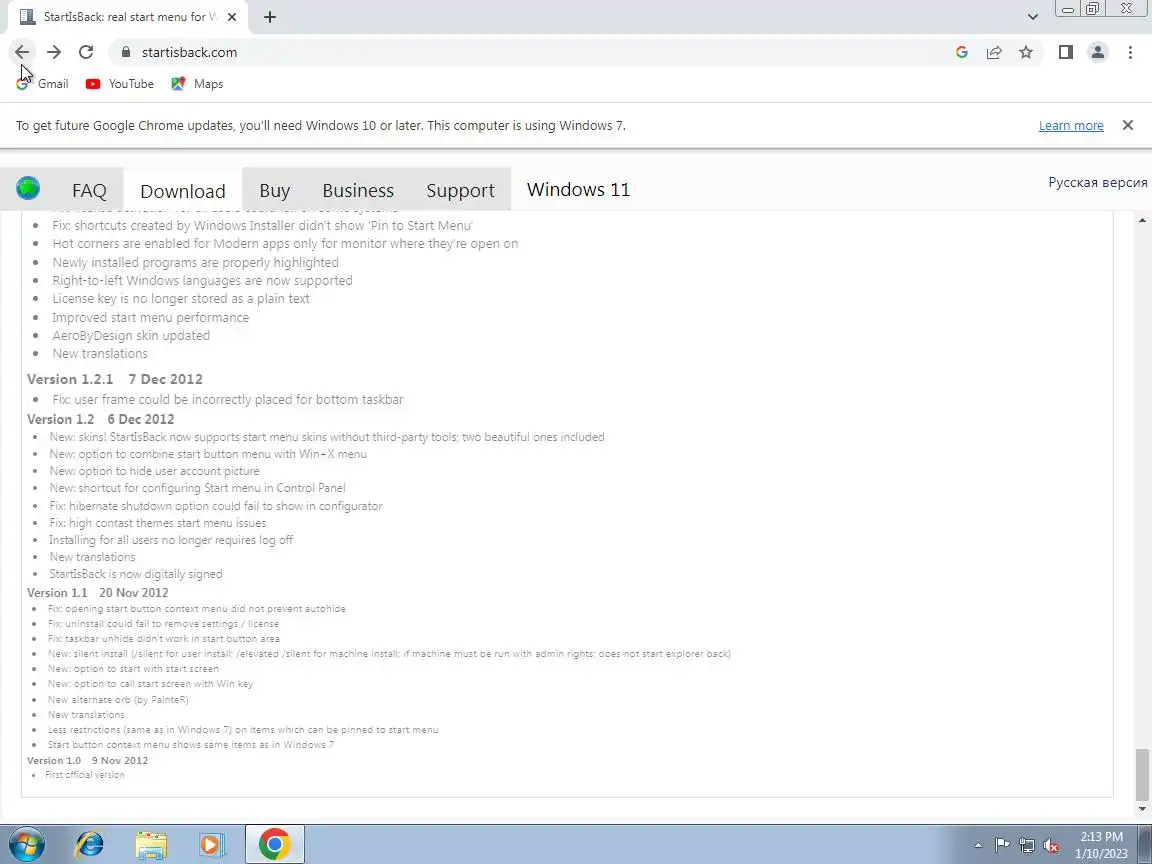Launch Internet Explorer from taskbar
Viewport: 1152px width, 864px height.
point(90,844)
